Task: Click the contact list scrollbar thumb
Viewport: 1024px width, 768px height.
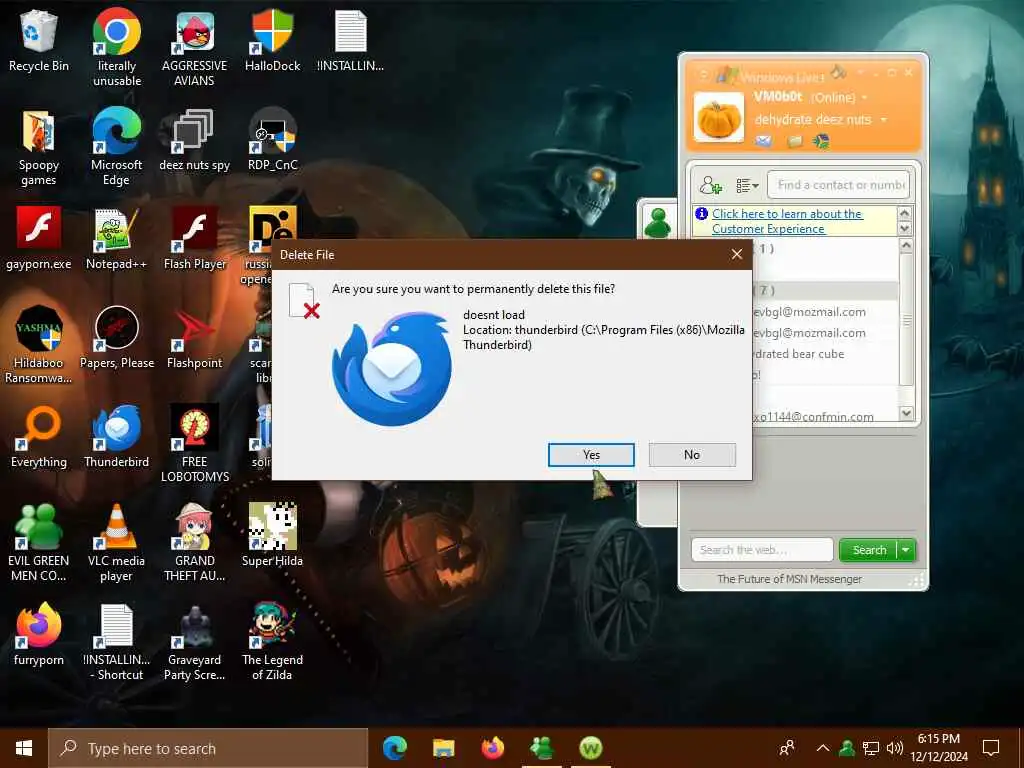Action: 906,320
